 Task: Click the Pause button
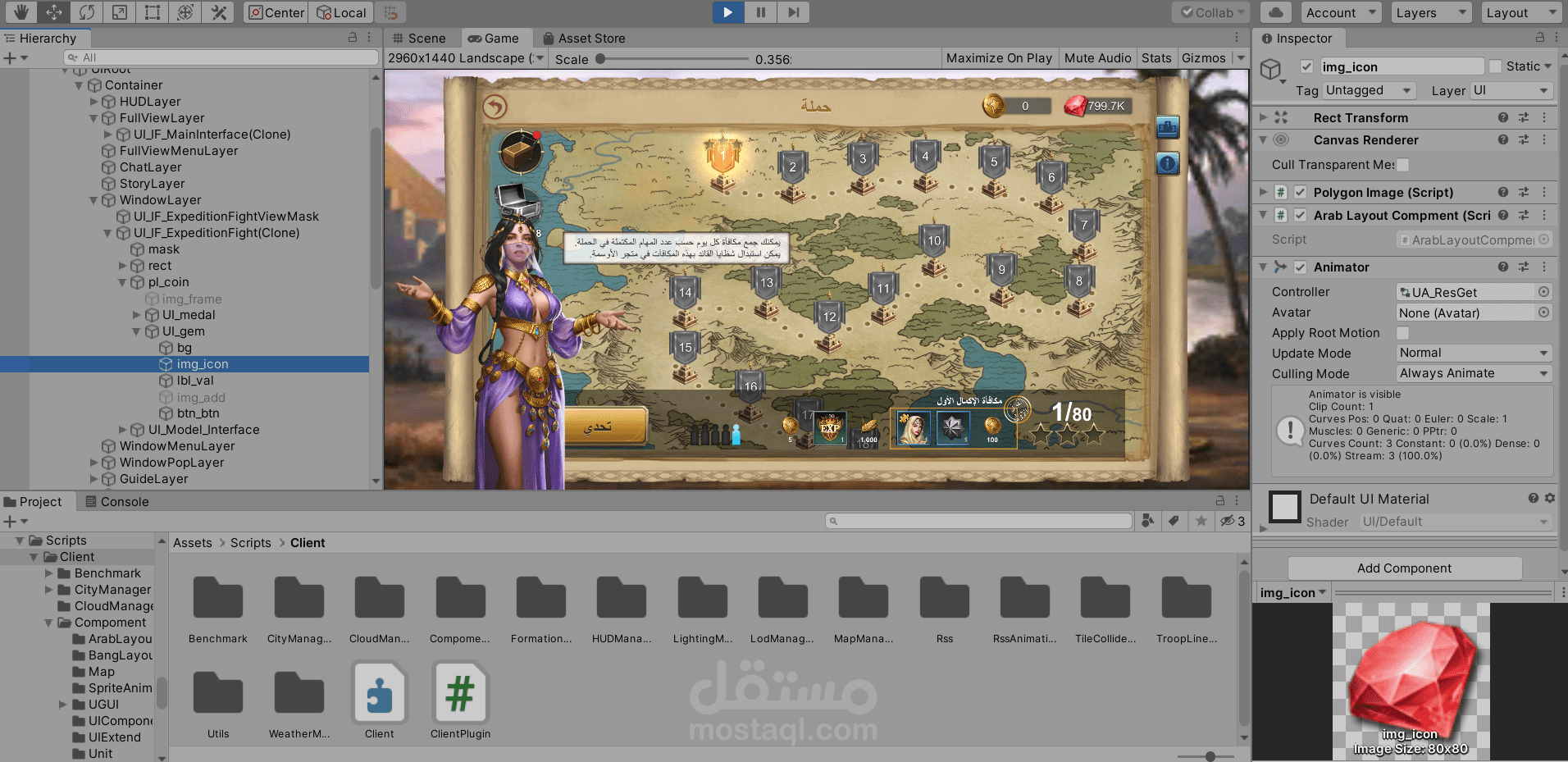pos(760,12)
